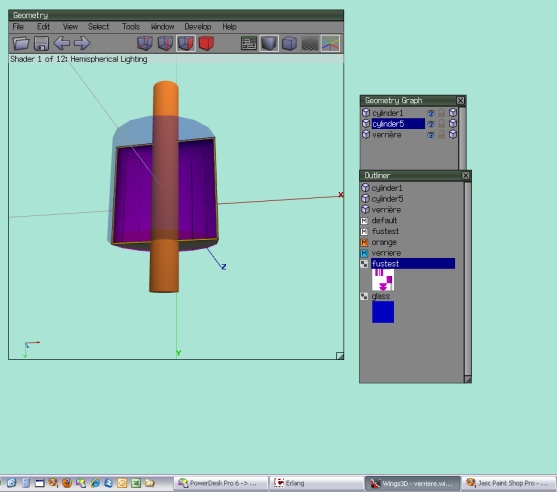Open PowerDesk Pro 6 taskbar button
This screenshot has height=492, width=557.
coord(221,483)
